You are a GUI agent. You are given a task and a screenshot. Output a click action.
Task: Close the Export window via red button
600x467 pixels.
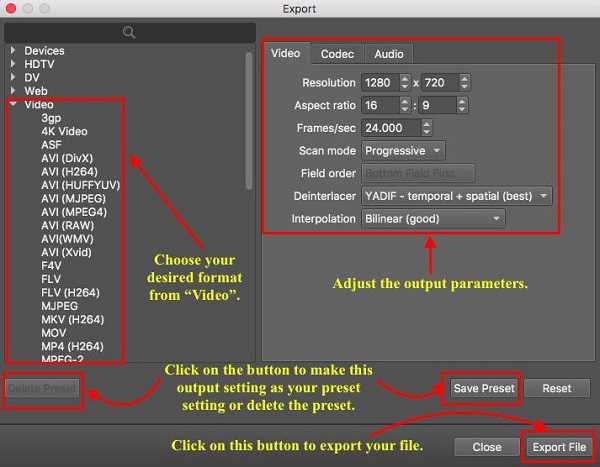[x=11, y=8]
